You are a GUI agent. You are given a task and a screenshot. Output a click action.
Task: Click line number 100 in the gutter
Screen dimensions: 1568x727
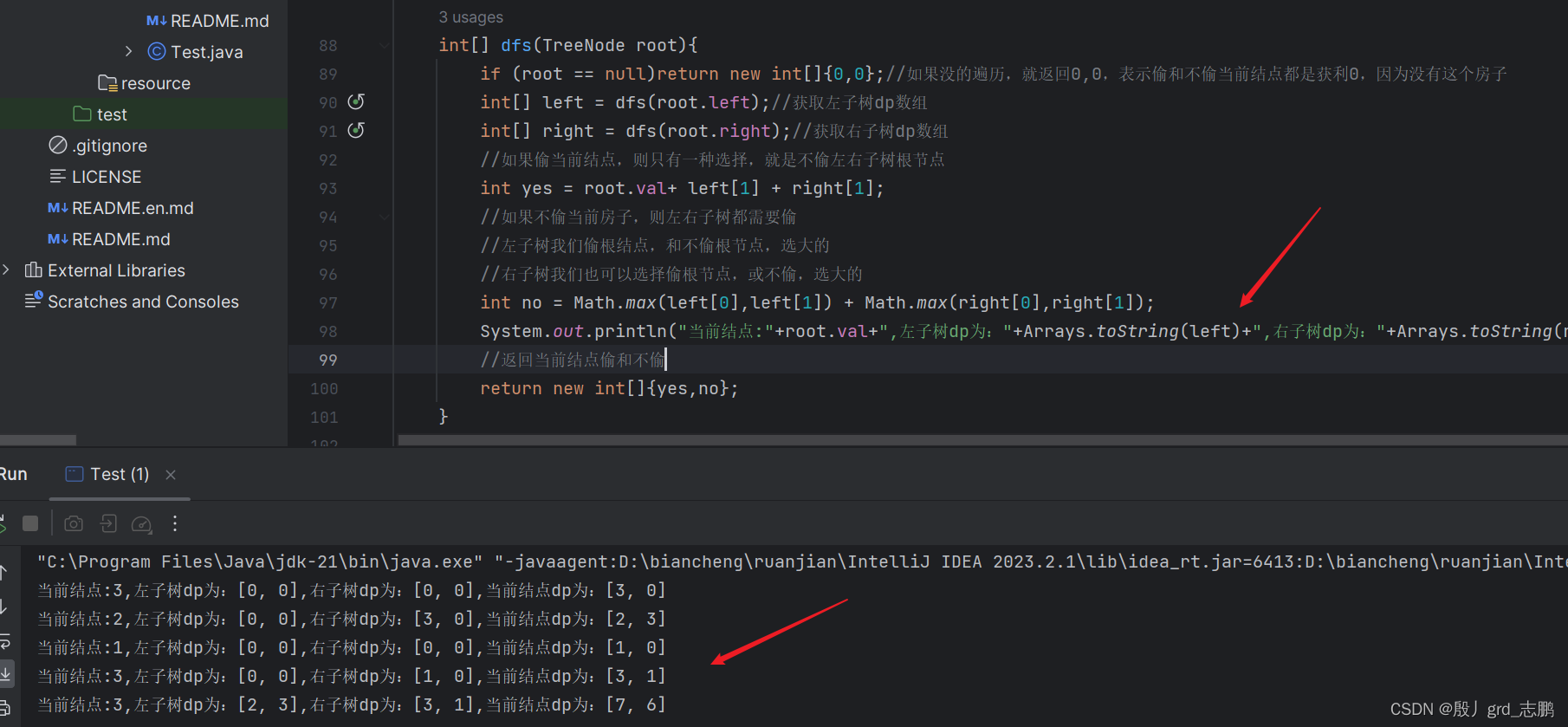324,388
